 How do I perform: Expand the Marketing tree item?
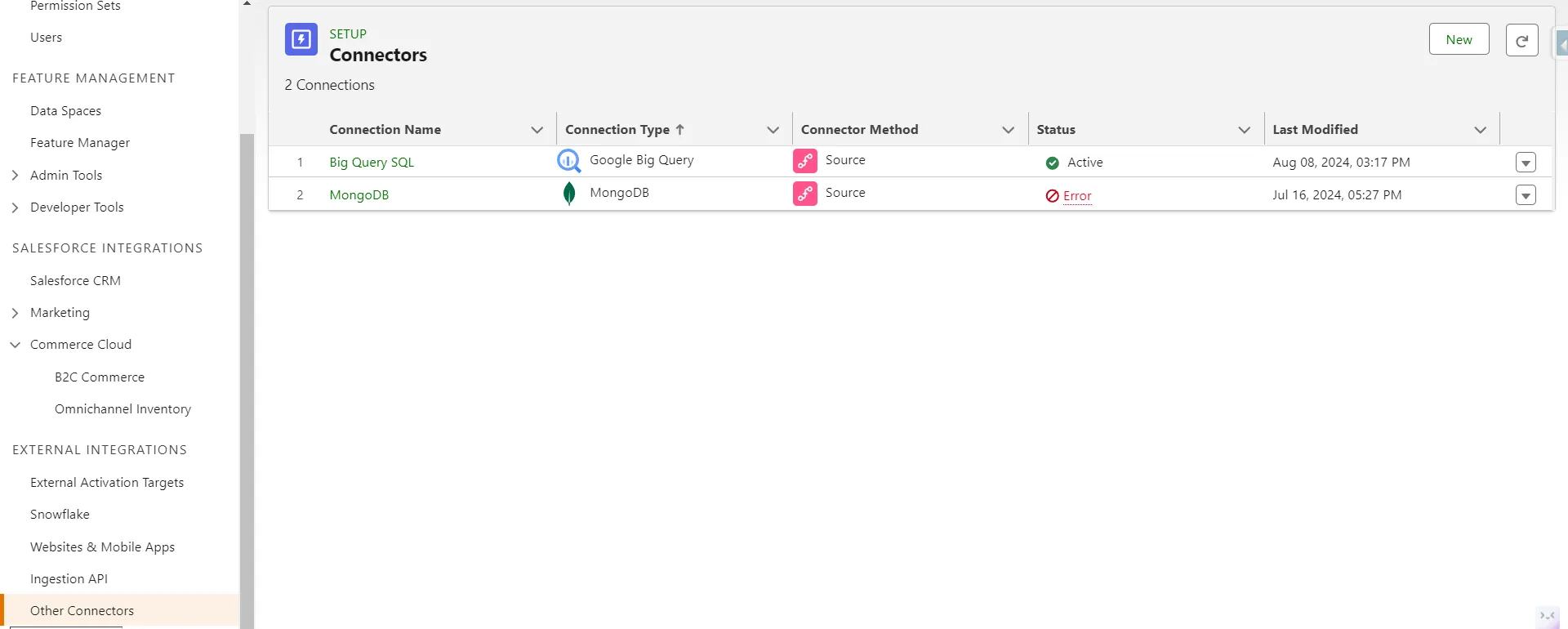(15, 313)
